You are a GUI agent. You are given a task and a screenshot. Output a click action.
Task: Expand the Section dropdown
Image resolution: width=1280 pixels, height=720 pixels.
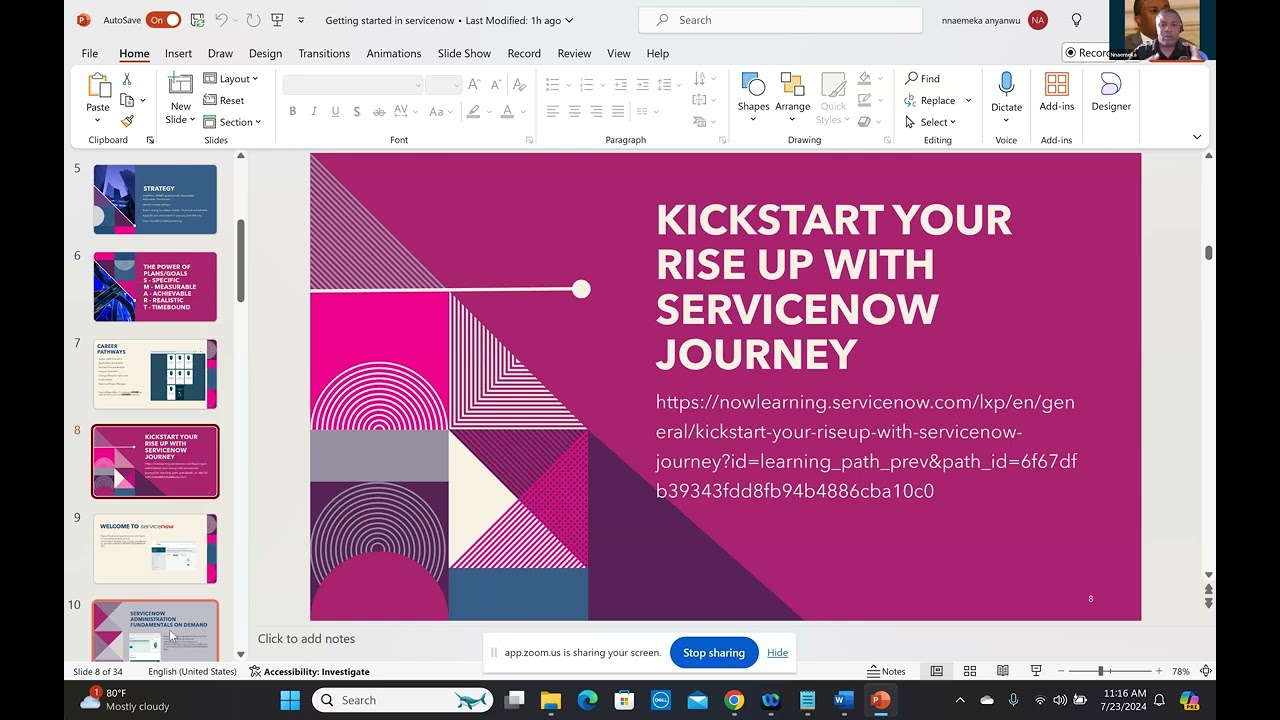click(232, 122)
